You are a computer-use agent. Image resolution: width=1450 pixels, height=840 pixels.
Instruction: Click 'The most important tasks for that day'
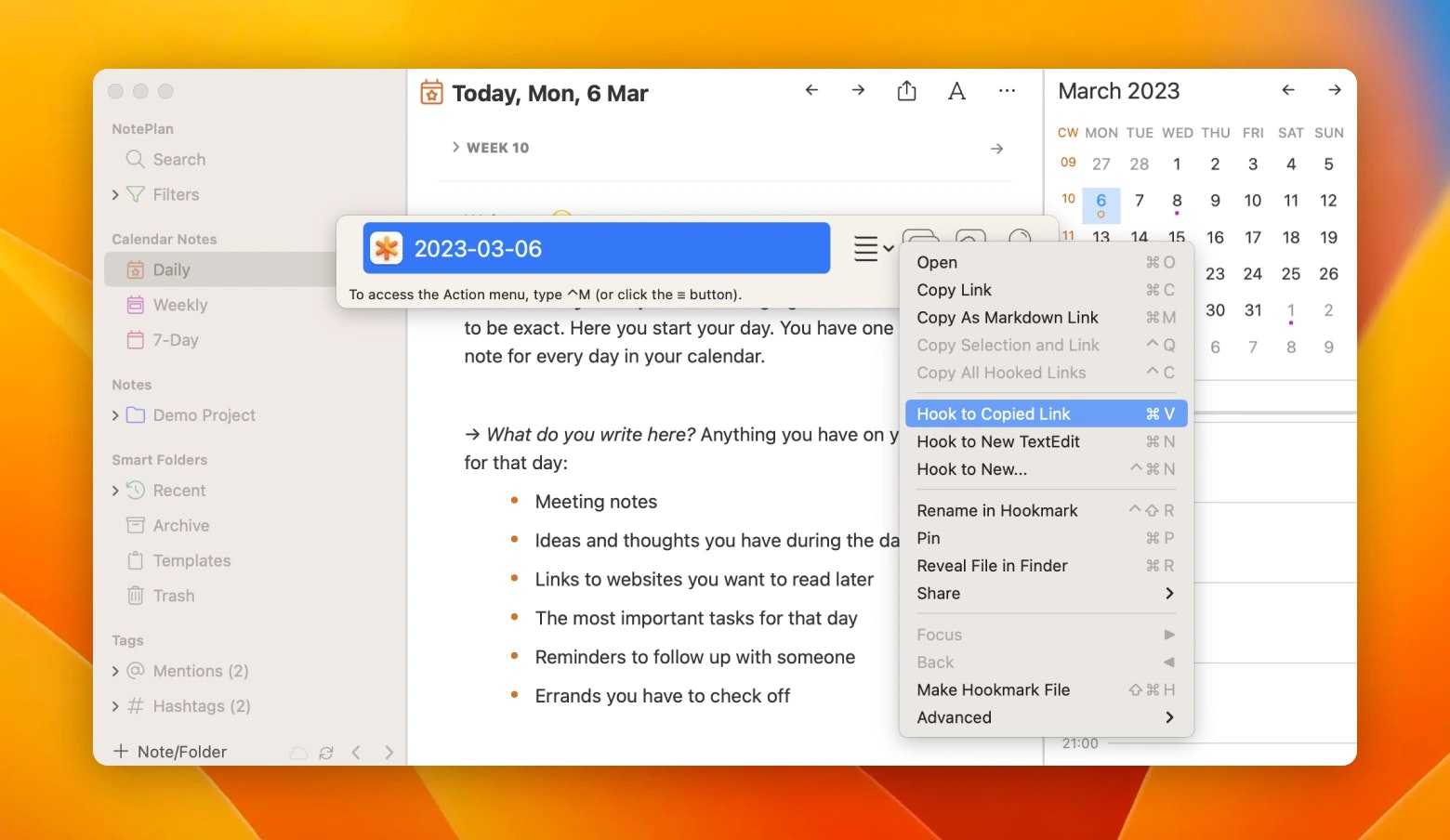695,618
